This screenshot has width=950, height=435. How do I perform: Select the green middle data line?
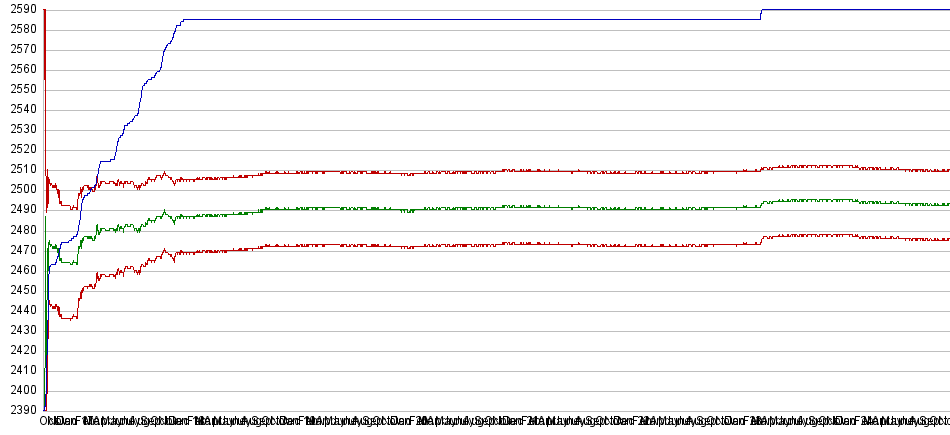(500, 207)
